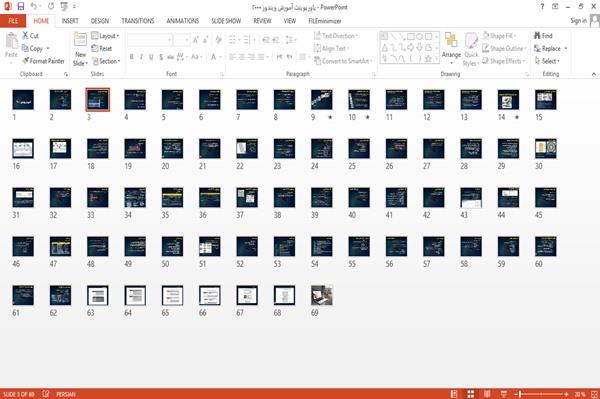Insert a New Slide using the icon
The width and height of the screenshot is (600, 399).
(x=80, y=40)
